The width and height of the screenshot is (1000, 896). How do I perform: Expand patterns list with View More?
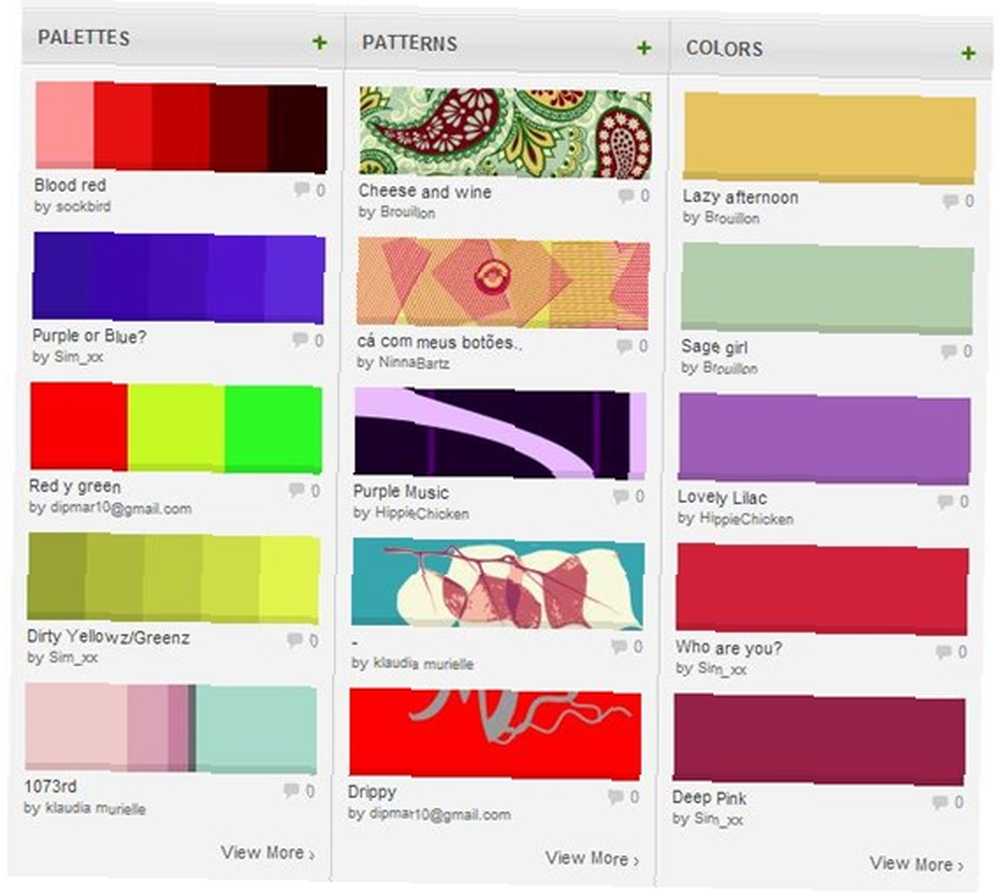592,858
